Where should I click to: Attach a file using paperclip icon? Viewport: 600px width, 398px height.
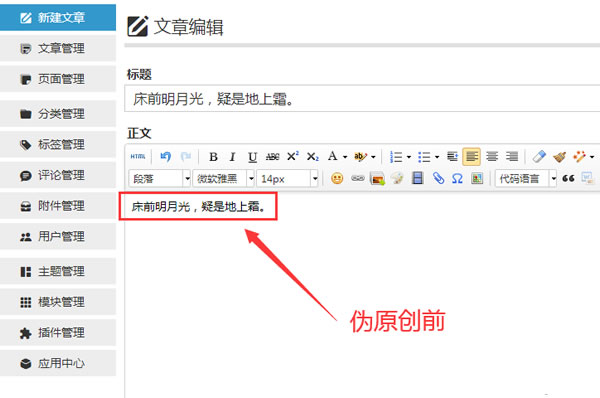click(438, 178)
